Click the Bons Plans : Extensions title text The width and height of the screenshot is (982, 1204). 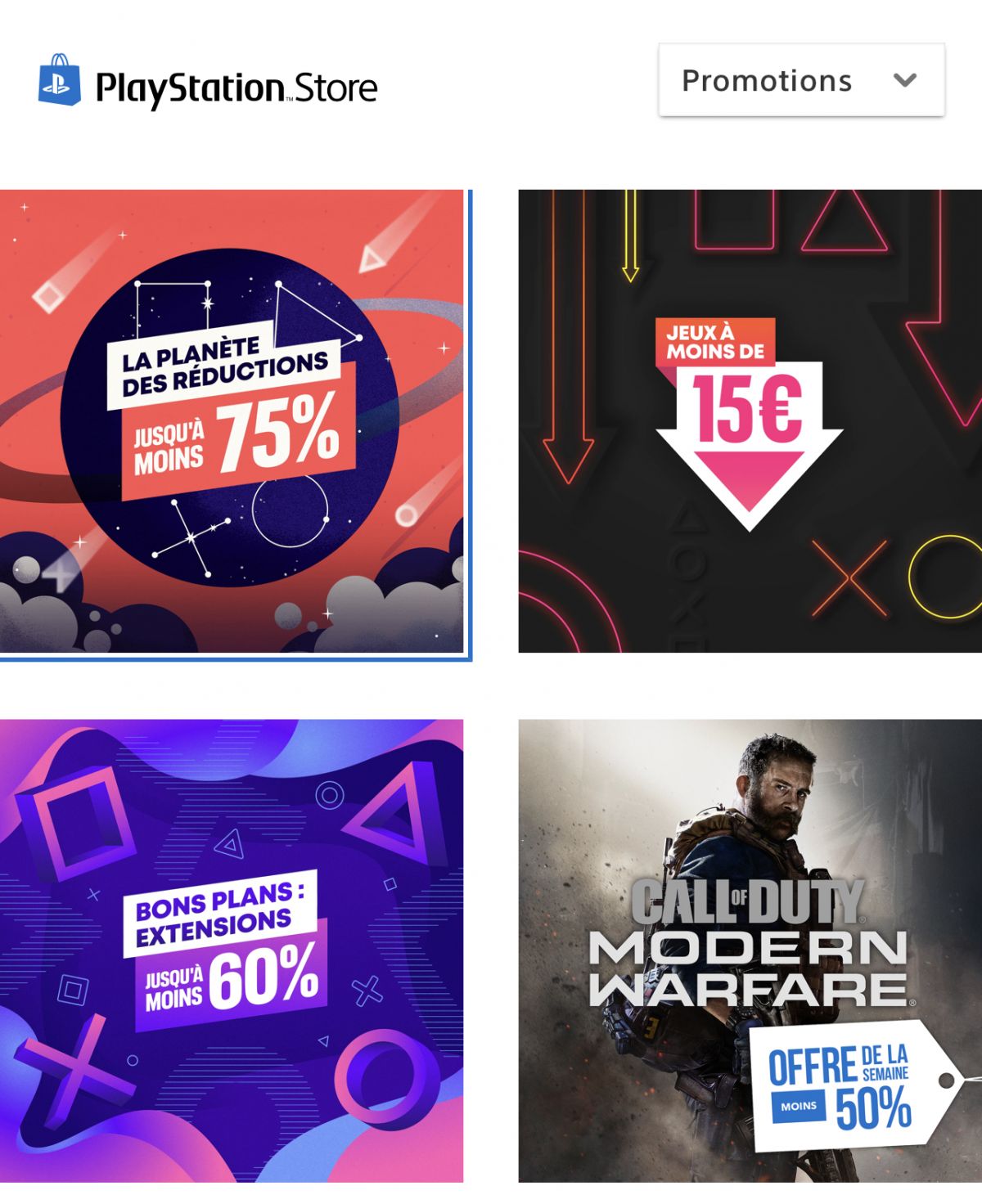219,914
